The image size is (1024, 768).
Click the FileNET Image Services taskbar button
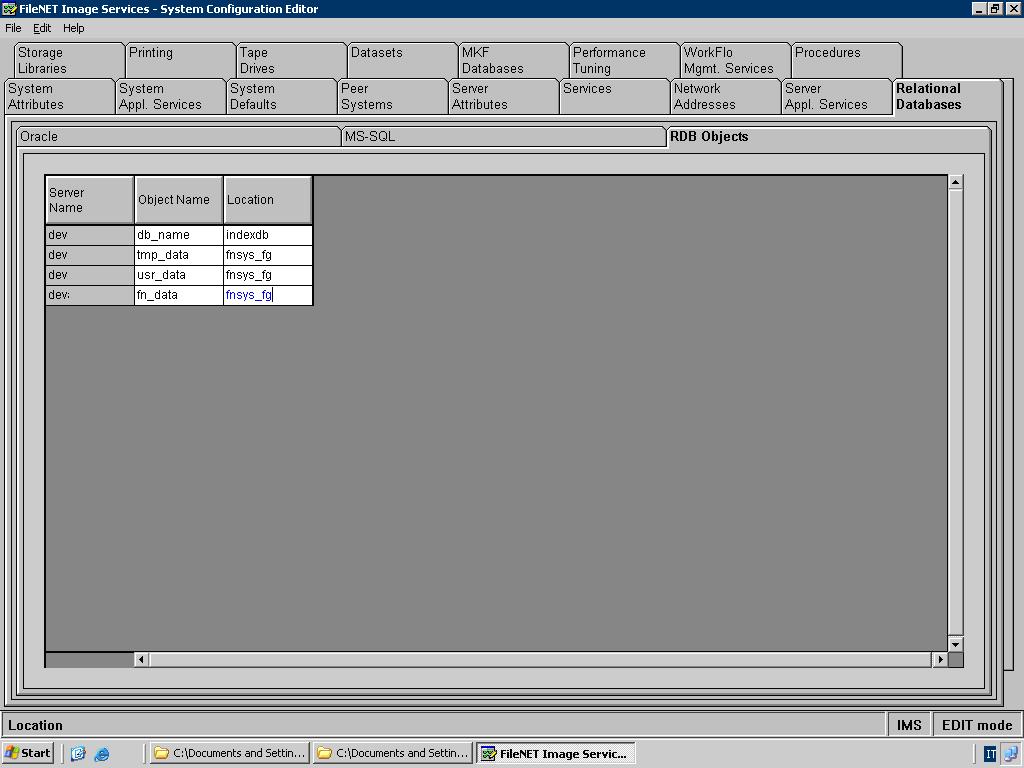pos(556,753)
